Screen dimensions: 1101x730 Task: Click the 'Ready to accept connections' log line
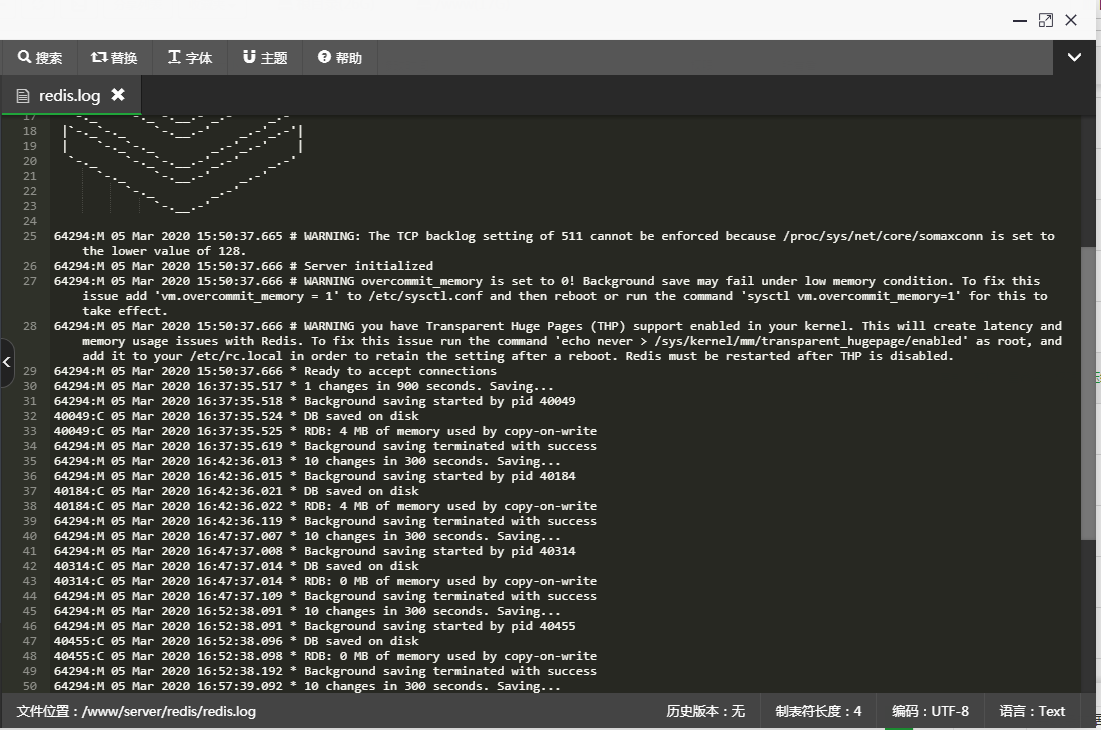[x=275, y=371]
